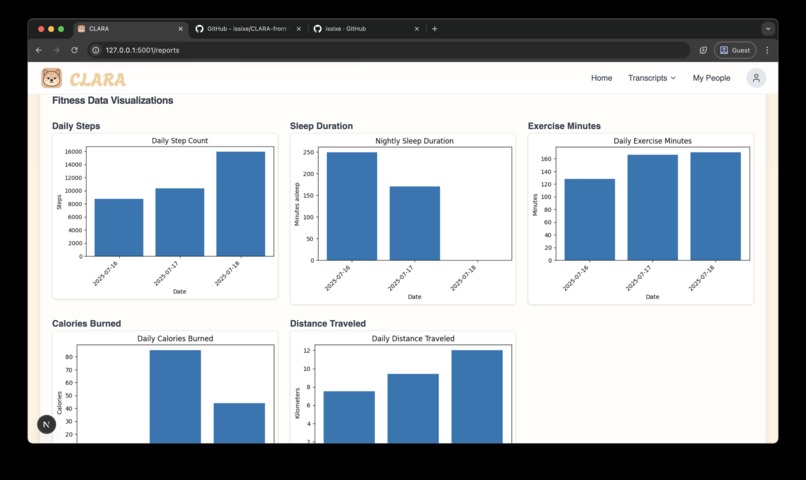The image size is (806, 480).
Task: Click the Nightly Sleep Duration chart
Action: [x=402, y=219]
